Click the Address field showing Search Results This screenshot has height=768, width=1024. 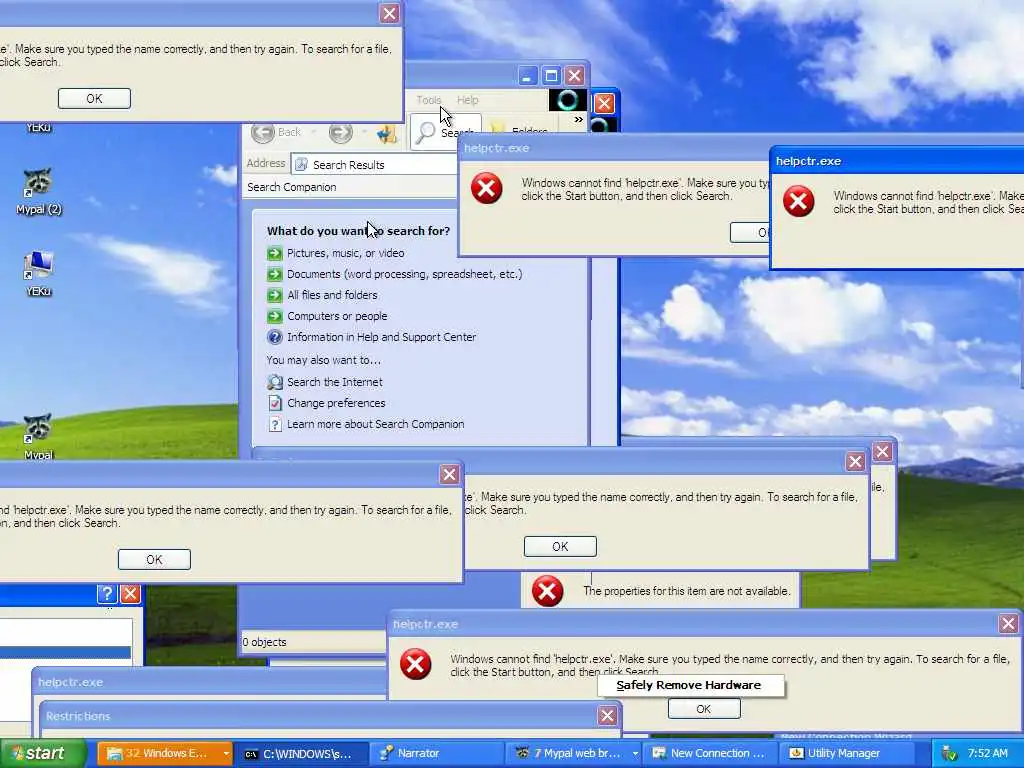(375, 165)
